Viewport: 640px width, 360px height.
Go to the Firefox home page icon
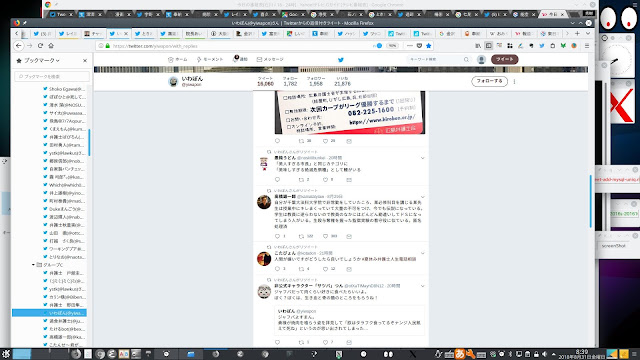tap(51, 46)
